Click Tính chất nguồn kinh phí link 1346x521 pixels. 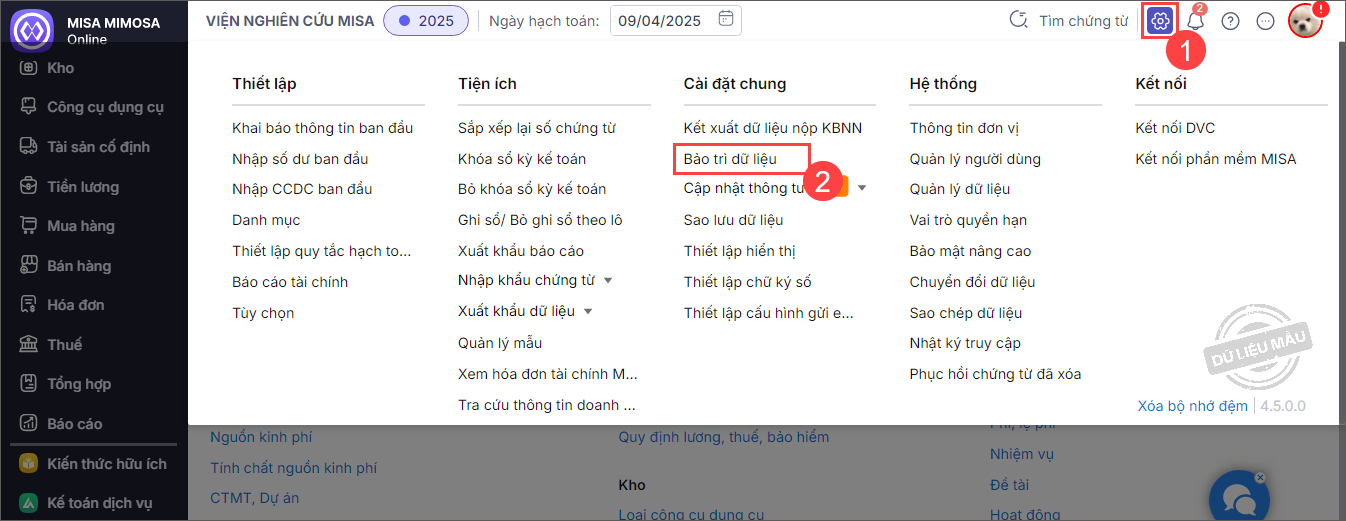[293, 468]
